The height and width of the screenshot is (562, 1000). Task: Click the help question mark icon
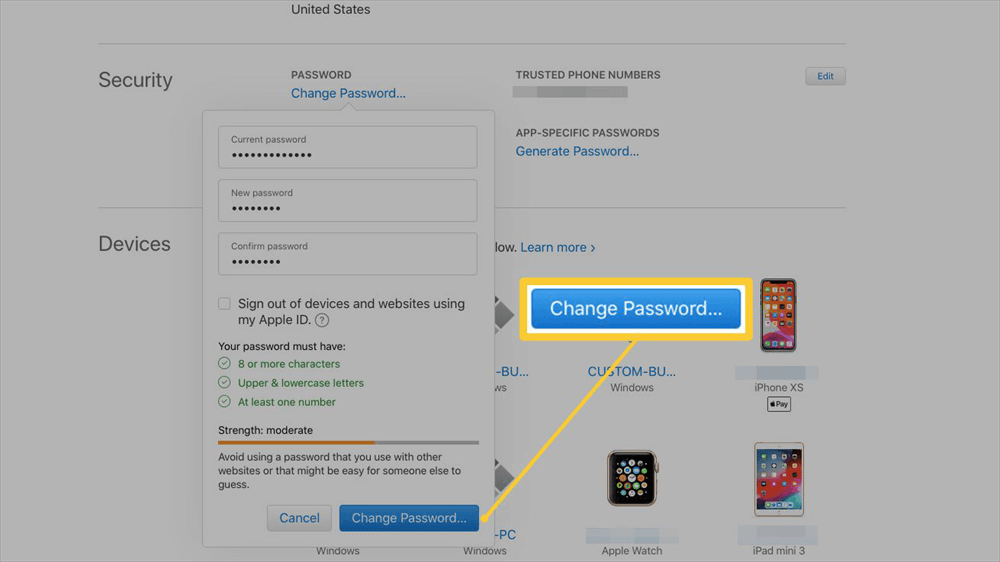321,321
